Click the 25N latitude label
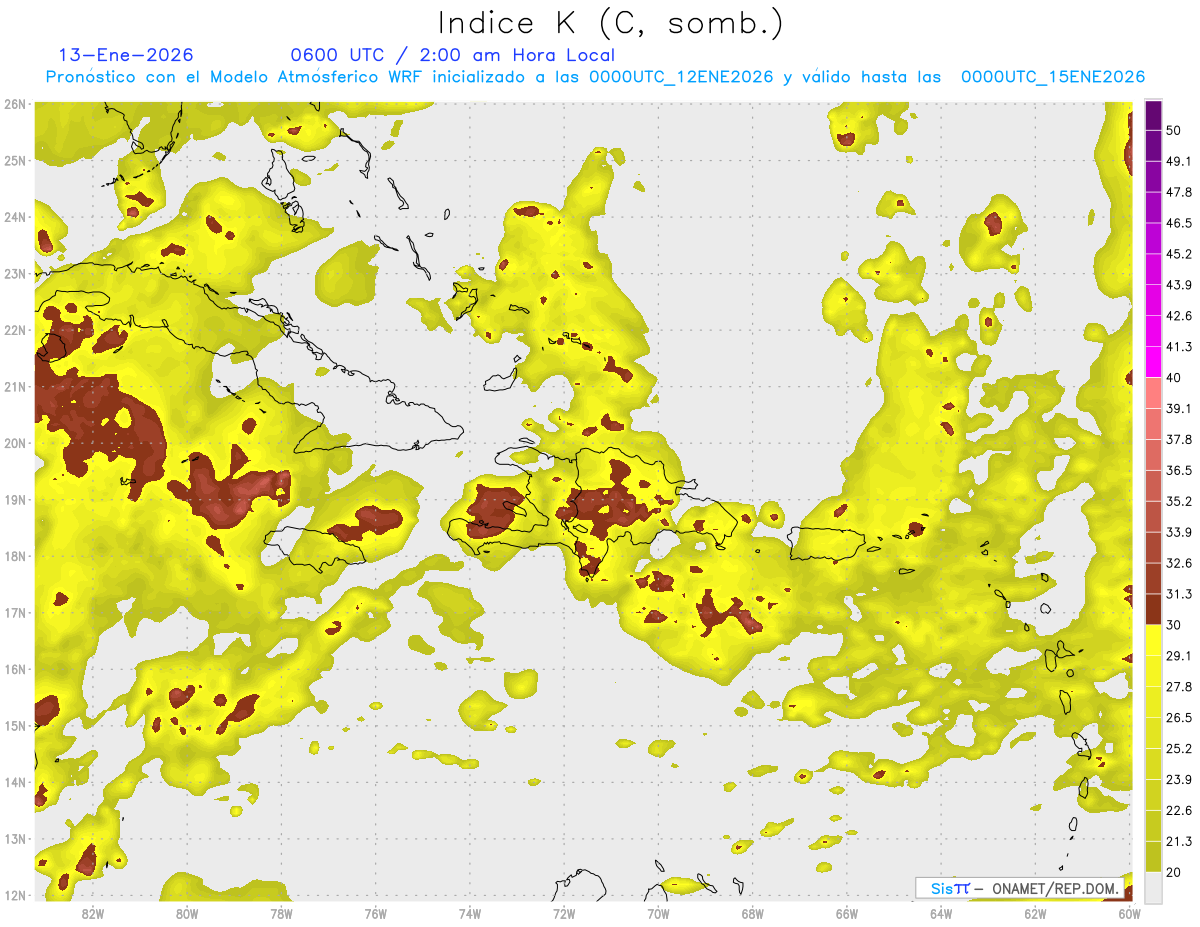Screen dimensions: 1200x927 point(15,160)
